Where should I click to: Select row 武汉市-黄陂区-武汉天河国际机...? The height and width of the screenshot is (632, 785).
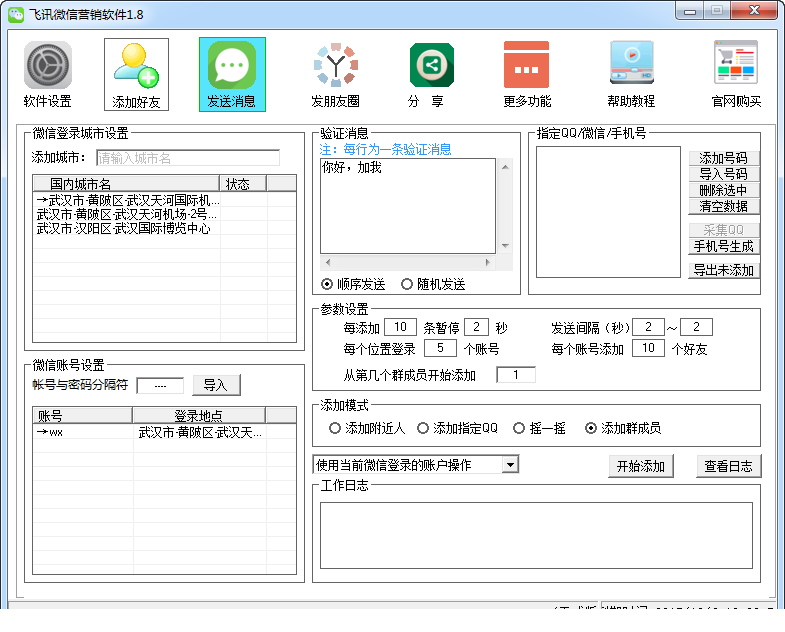click(x=165, y=200)
